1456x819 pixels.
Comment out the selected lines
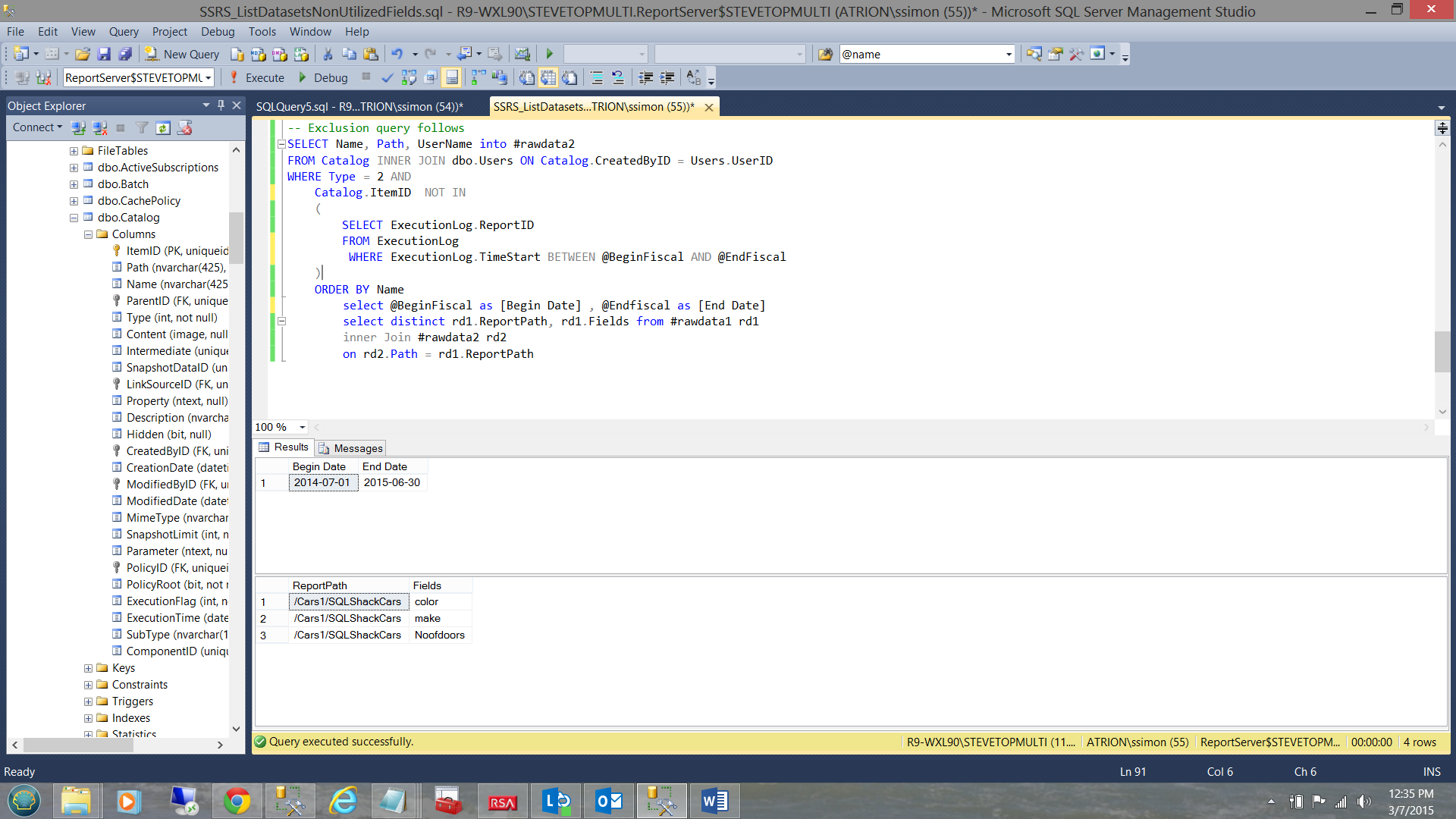point(596,77)
